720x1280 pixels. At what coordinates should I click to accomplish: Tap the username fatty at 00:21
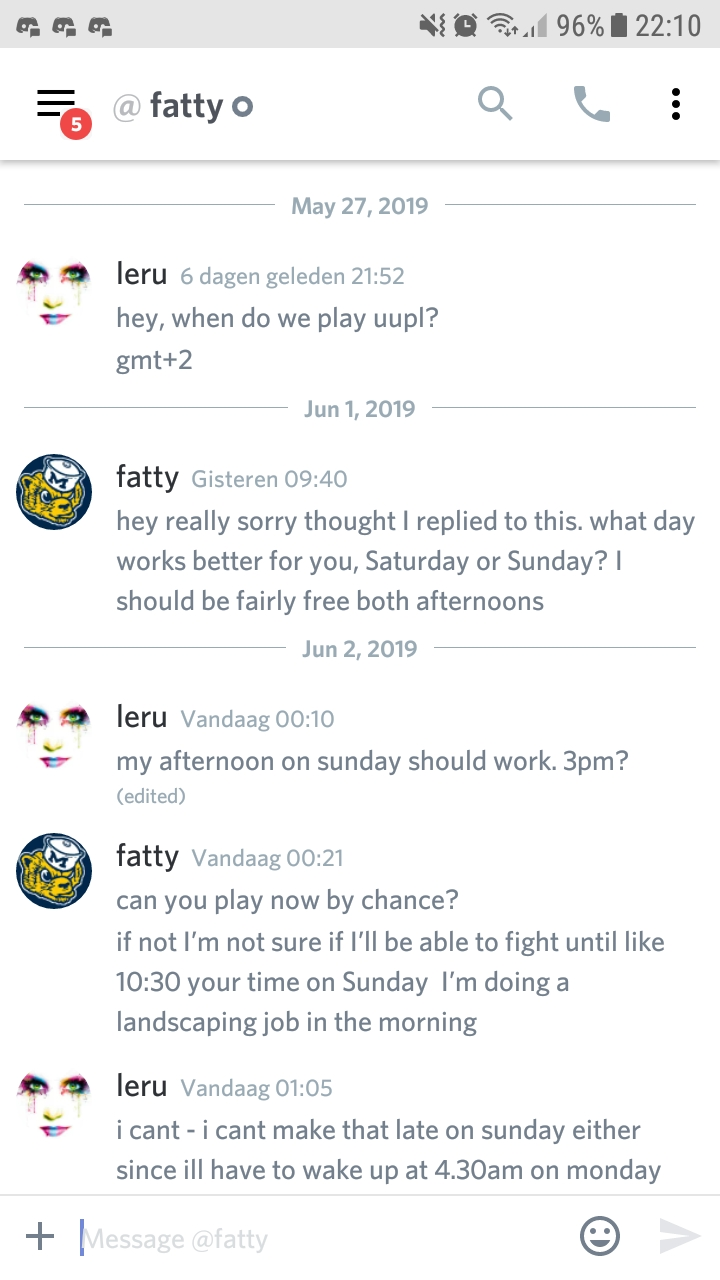pos(147,856)
